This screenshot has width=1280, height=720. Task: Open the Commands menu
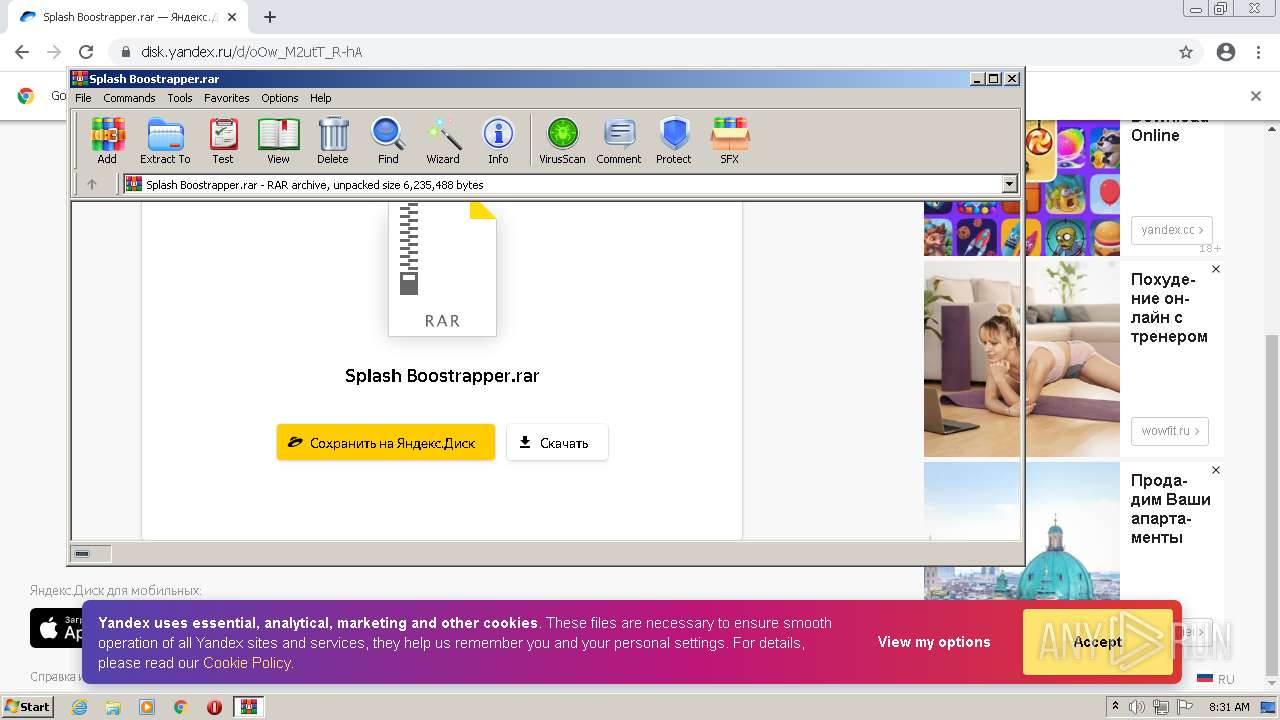(129, 98)
